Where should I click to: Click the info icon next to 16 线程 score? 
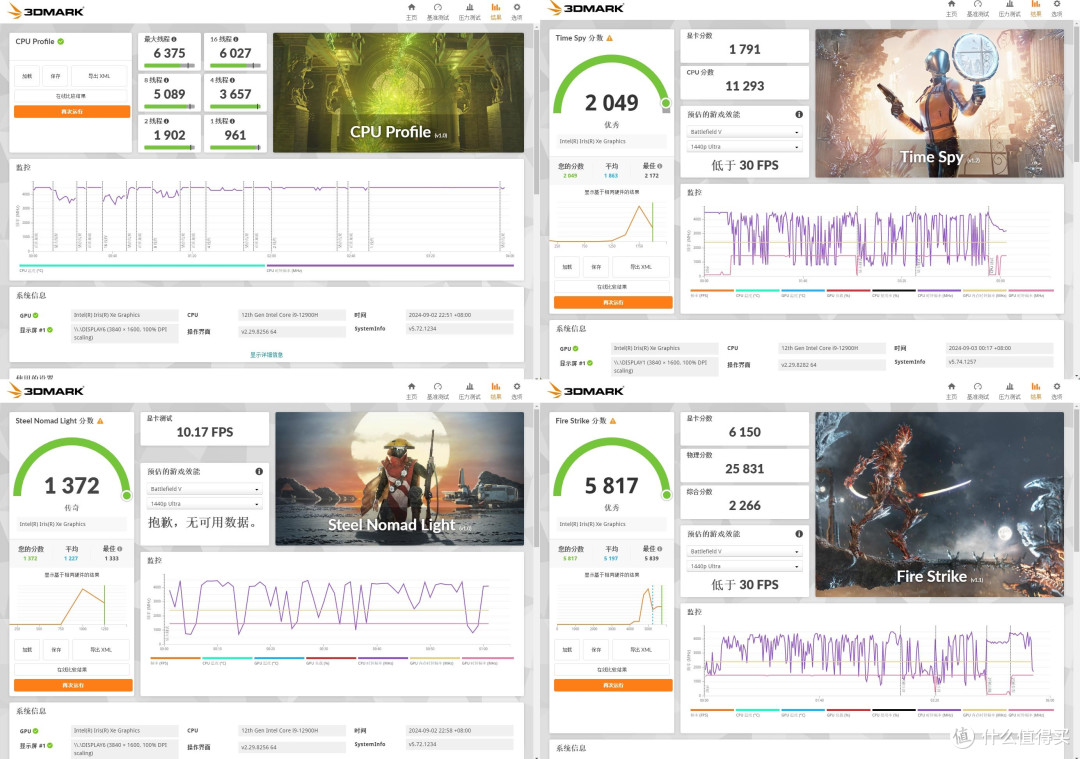click(236, 39)
